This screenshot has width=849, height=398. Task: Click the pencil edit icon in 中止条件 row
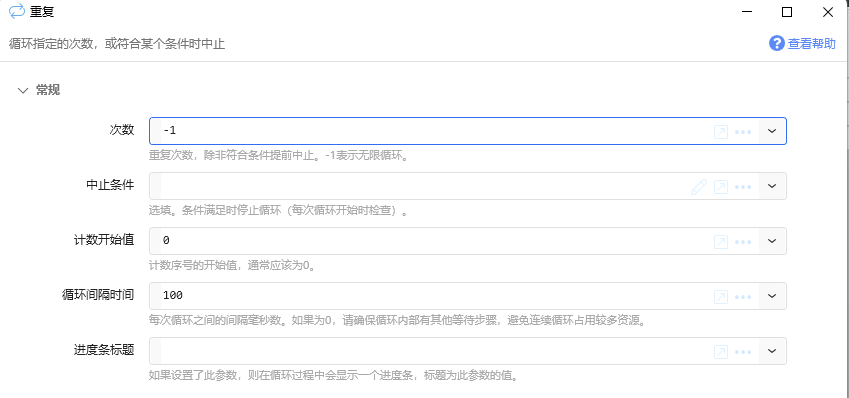pyautogui.click(x=699, y=187)
